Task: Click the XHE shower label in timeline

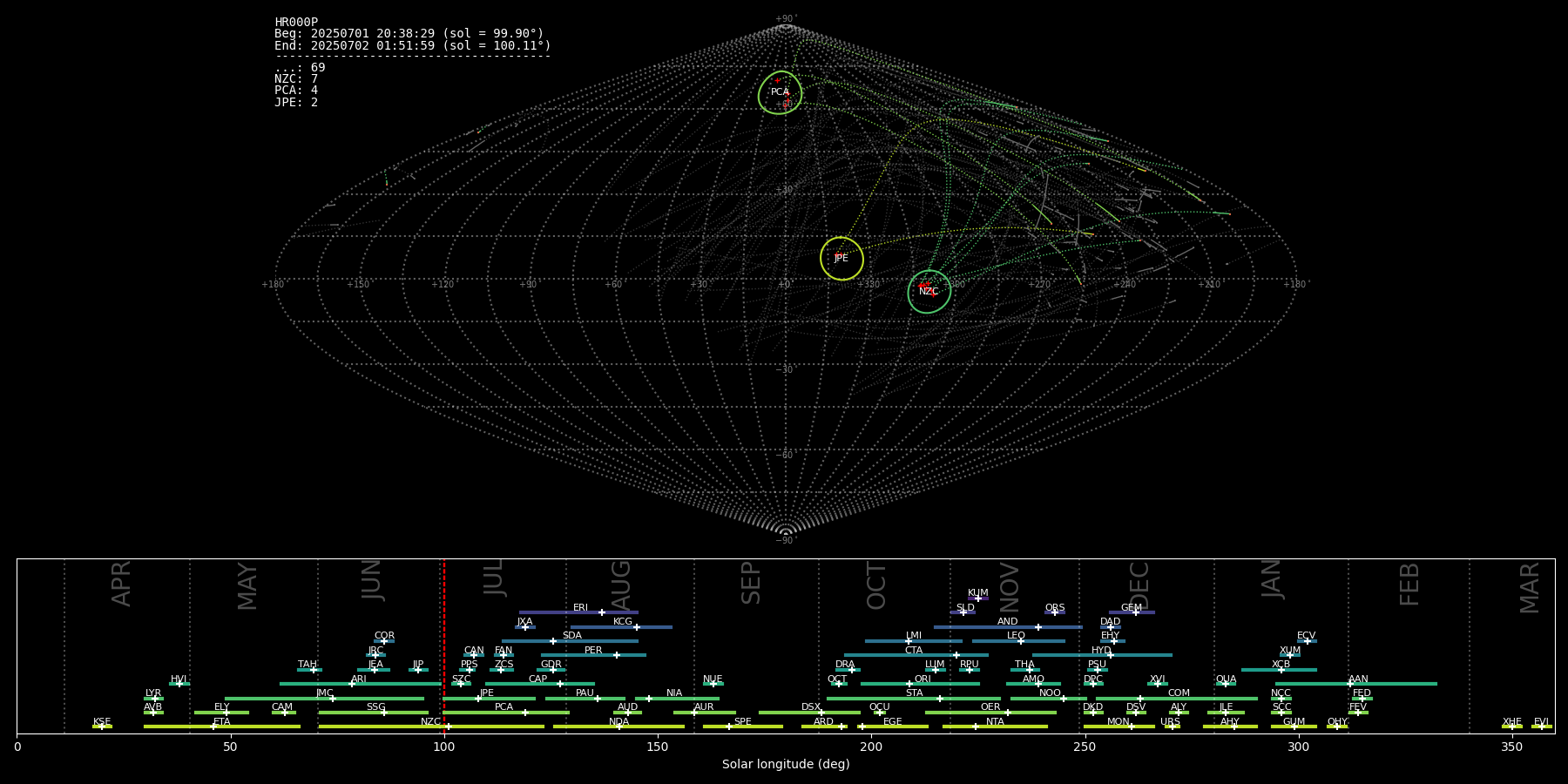Action: tap(1511, 722)
